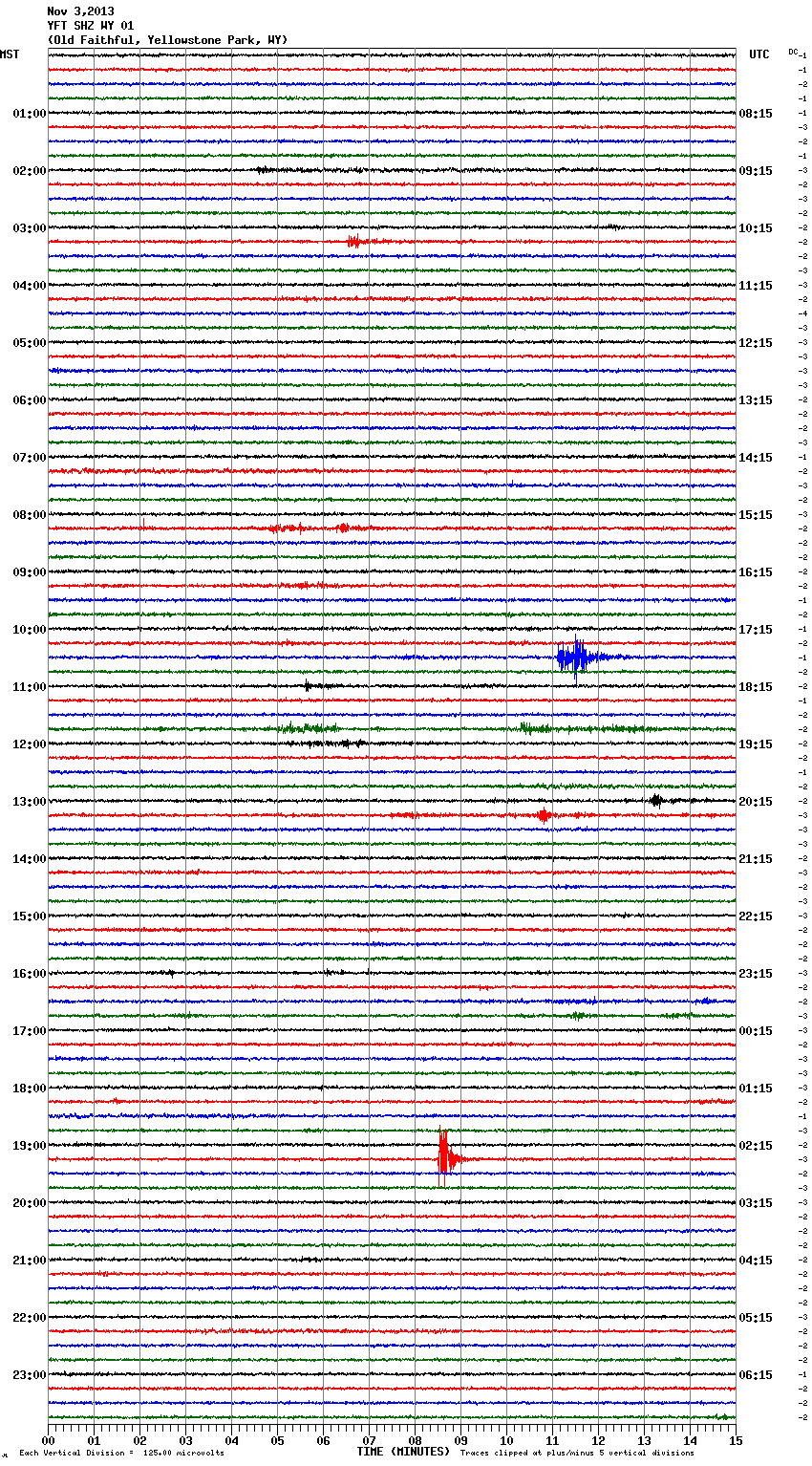812x1466 pixels.
Task: Click minute 00 tick label on bottom axis
Action: [x=48, y=1440]
